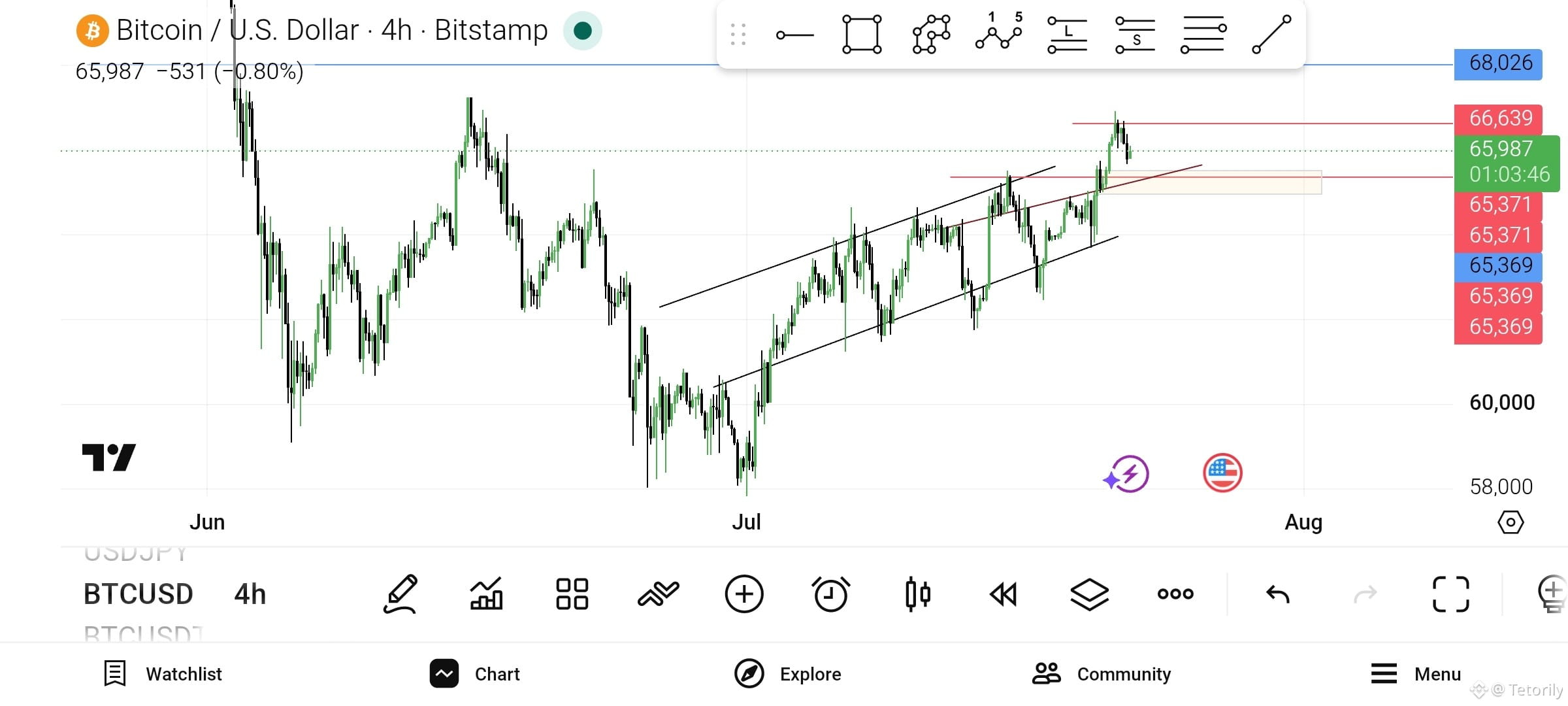This screenshot has height=706, width=1568.
Task: Change the 4h timeframe selector
Action: click(250, 594)
